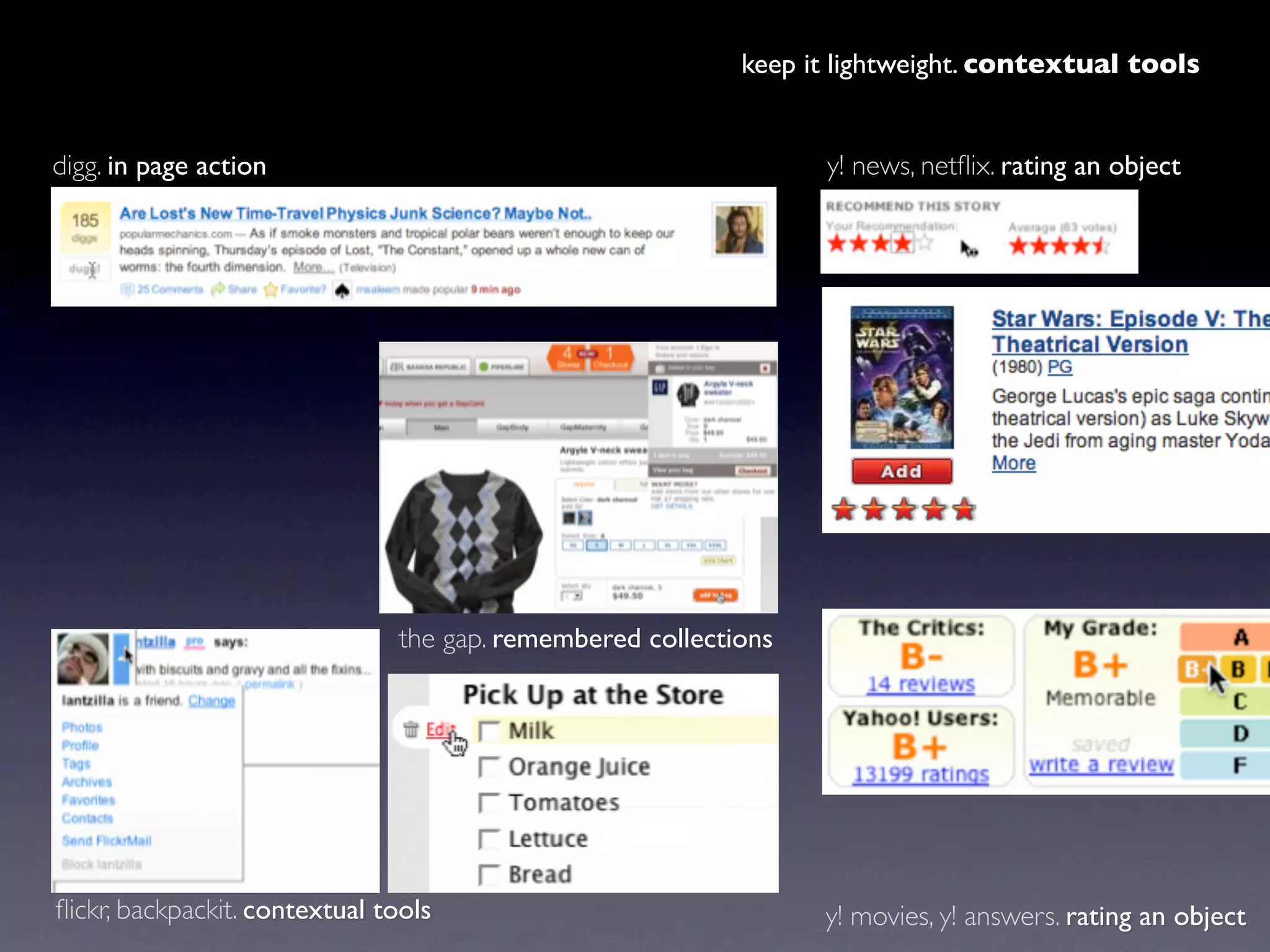1270x952 pixels.
Task: Click the trash icon beside Milk
Action: click(x=411, y=729)
